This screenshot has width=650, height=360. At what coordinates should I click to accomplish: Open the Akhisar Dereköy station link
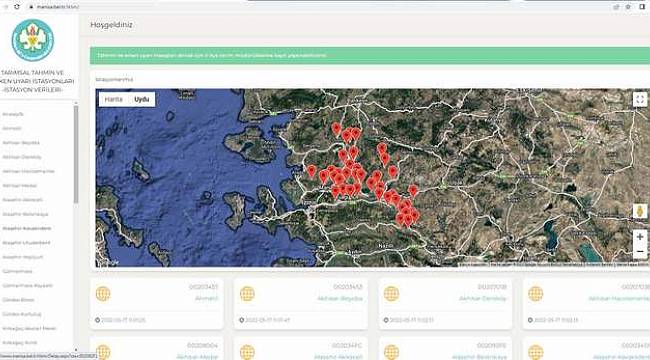point(483,299)
